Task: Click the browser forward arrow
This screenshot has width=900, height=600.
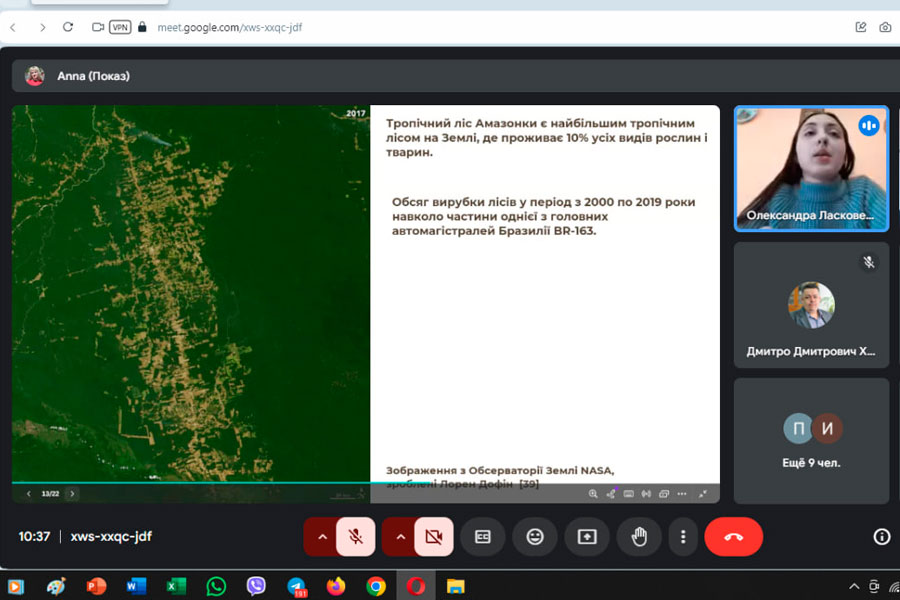Action: point(42,27)
